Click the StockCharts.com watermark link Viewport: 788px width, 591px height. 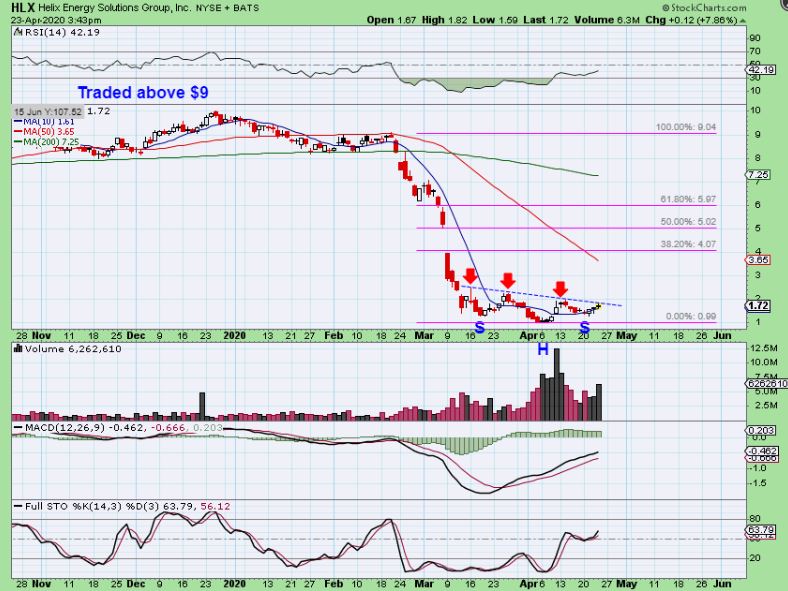coord(704,8)
